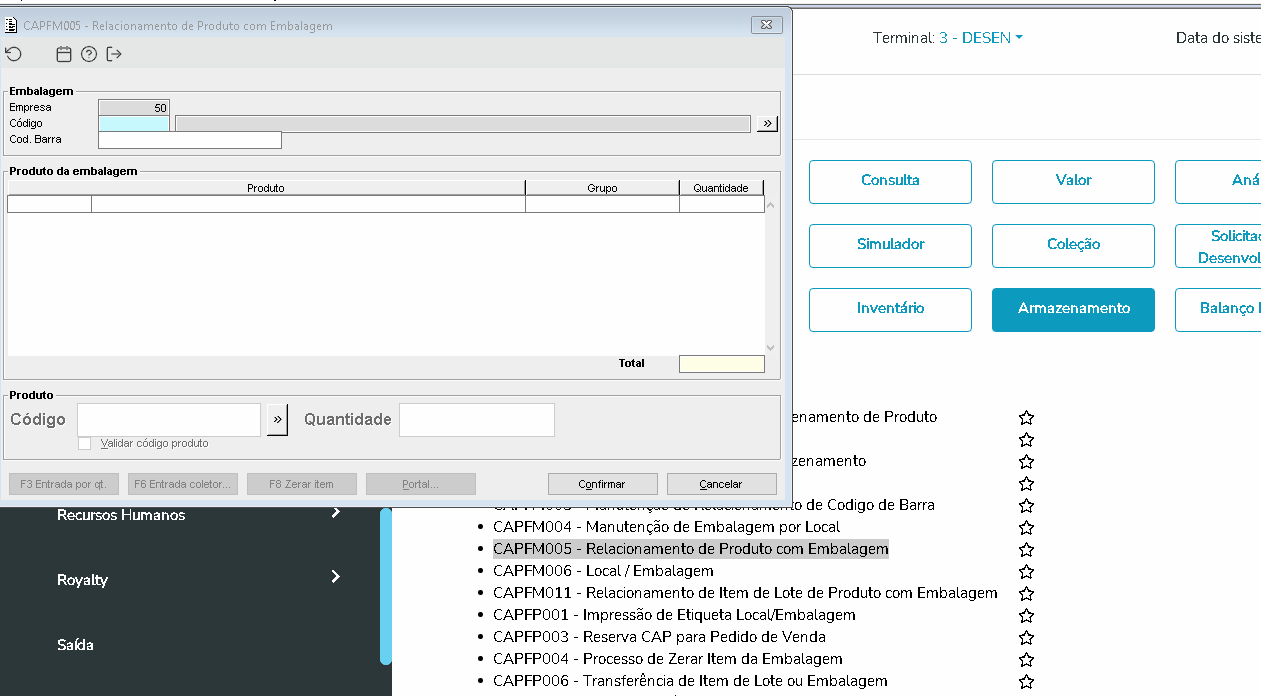This screenshot has height=696, width=1261.
Task: Open the help question mark icon
Action: [x=89, y=54]
